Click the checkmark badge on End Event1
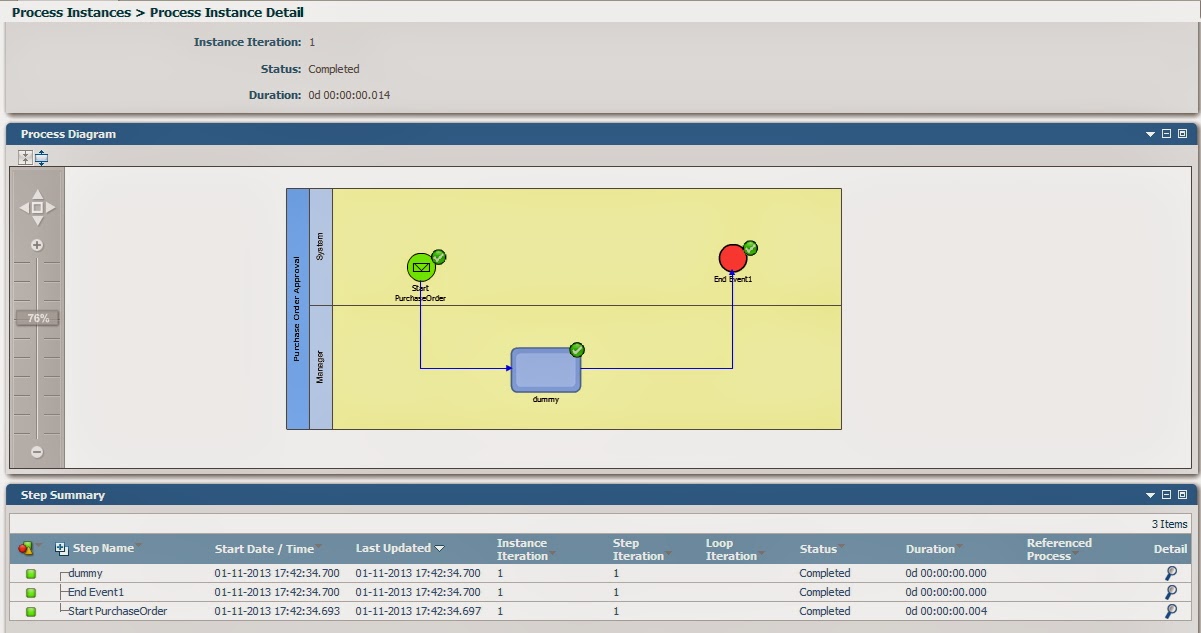This screenshot has width=1201, height=633. tap(751, 248)
